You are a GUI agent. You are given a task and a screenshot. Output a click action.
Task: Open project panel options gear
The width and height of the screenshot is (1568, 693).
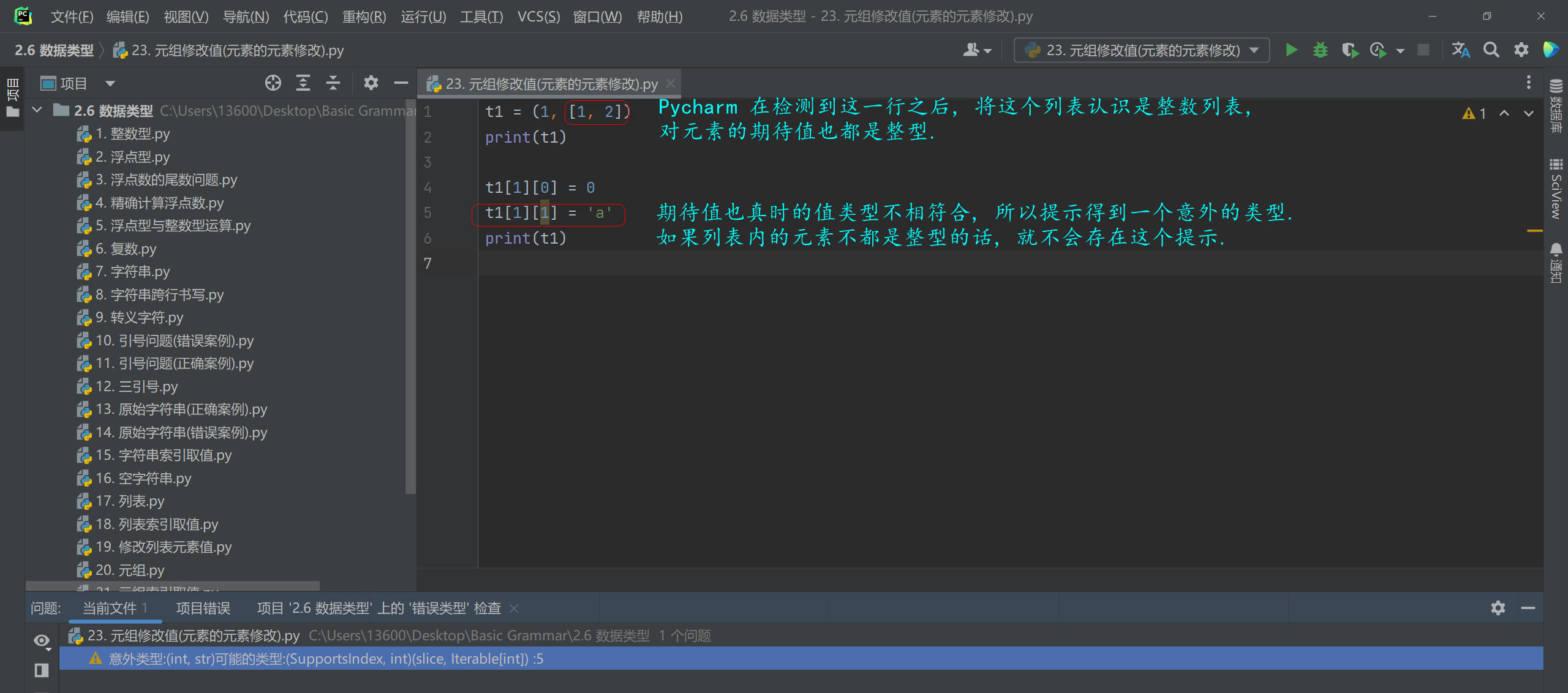[x=371, y=83]
